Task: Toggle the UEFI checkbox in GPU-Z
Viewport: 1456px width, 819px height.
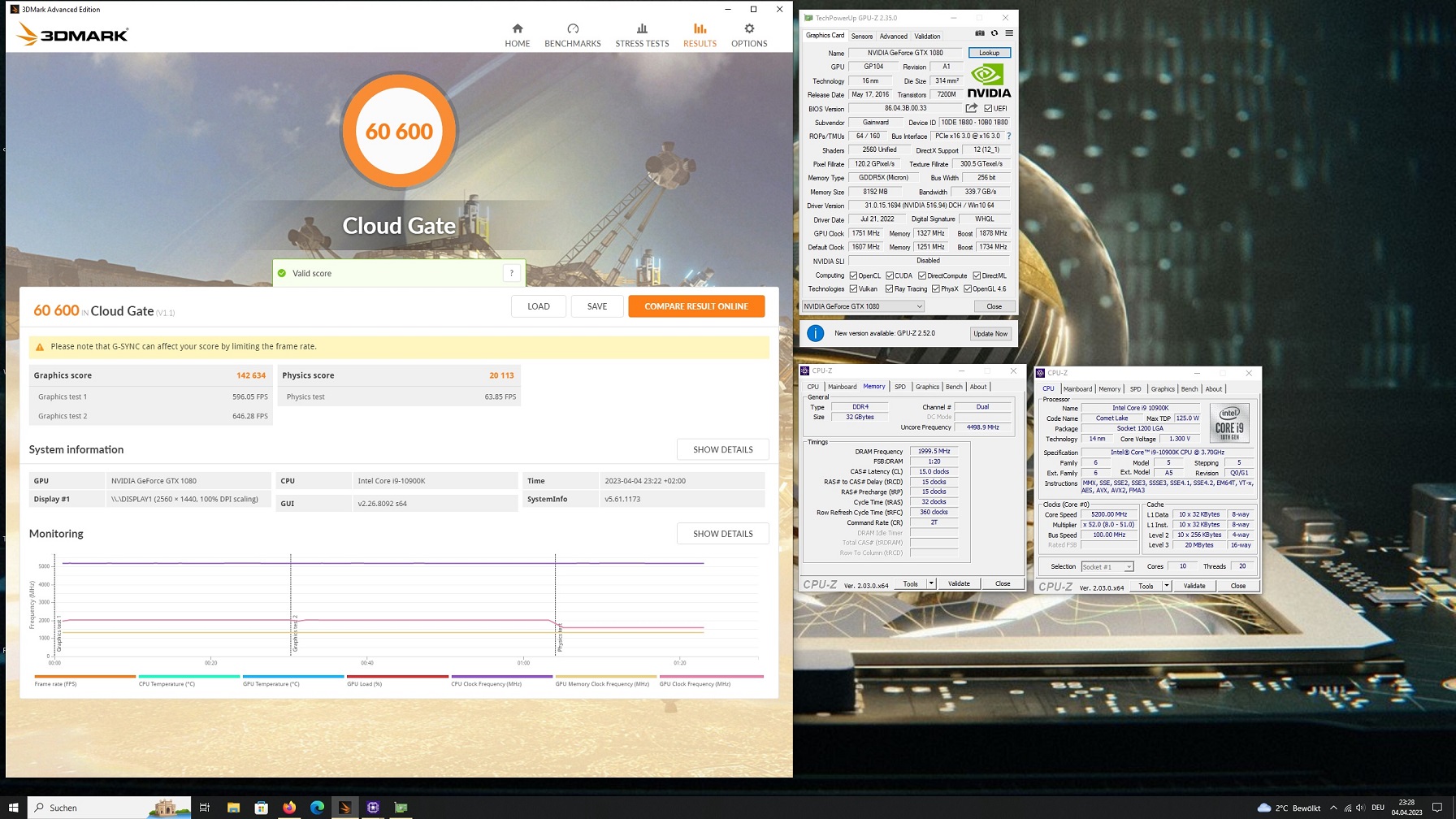Action: (x=988, y=108)
